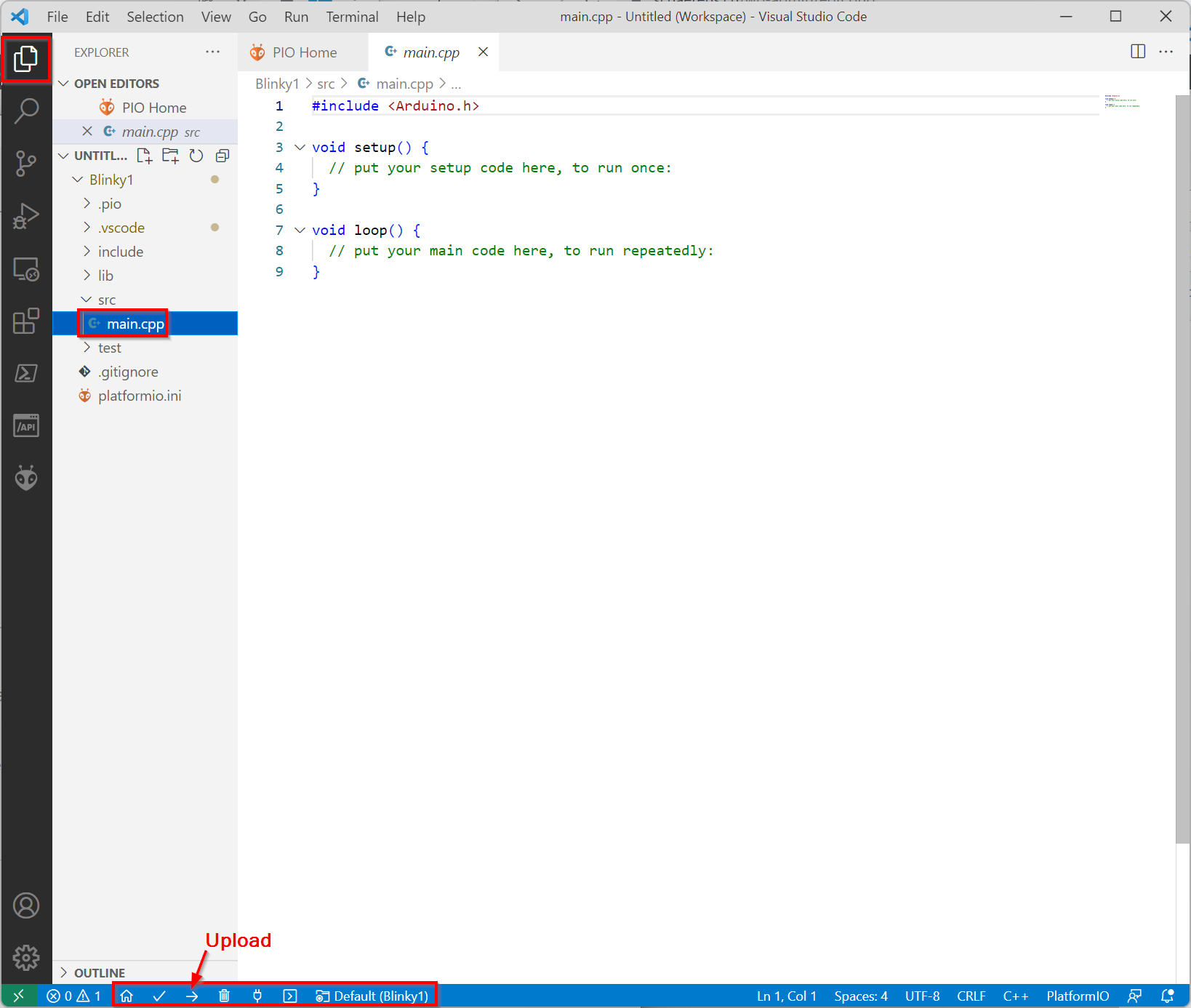
Task: Open the PlatformIO new terminal icon
Action: 290,996
